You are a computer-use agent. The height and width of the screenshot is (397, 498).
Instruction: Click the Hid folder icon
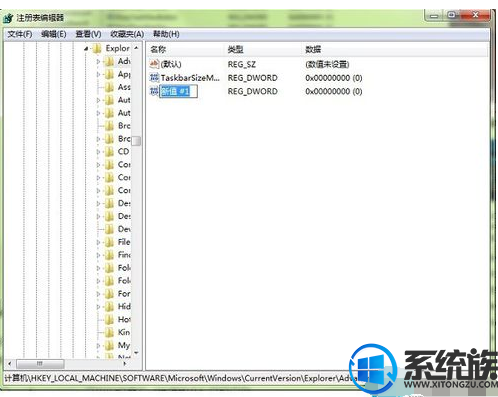tap(109, 307)
